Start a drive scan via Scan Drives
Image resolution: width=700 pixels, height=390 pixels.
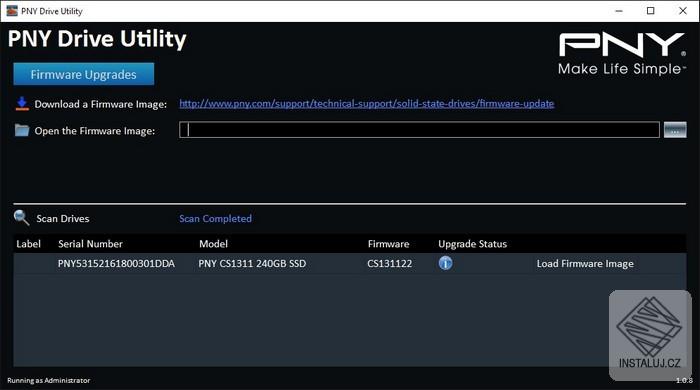point(62,219)
